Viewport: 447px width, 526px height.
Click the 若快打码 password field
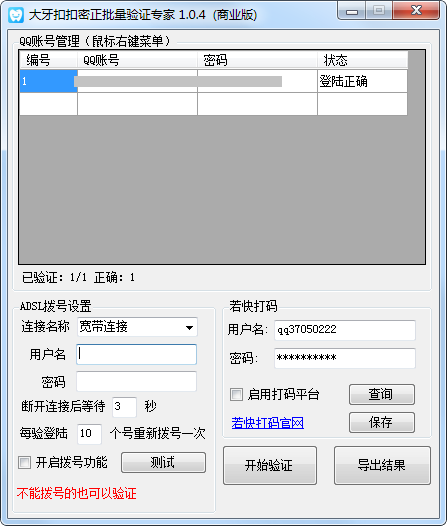(x=345, y=358)
